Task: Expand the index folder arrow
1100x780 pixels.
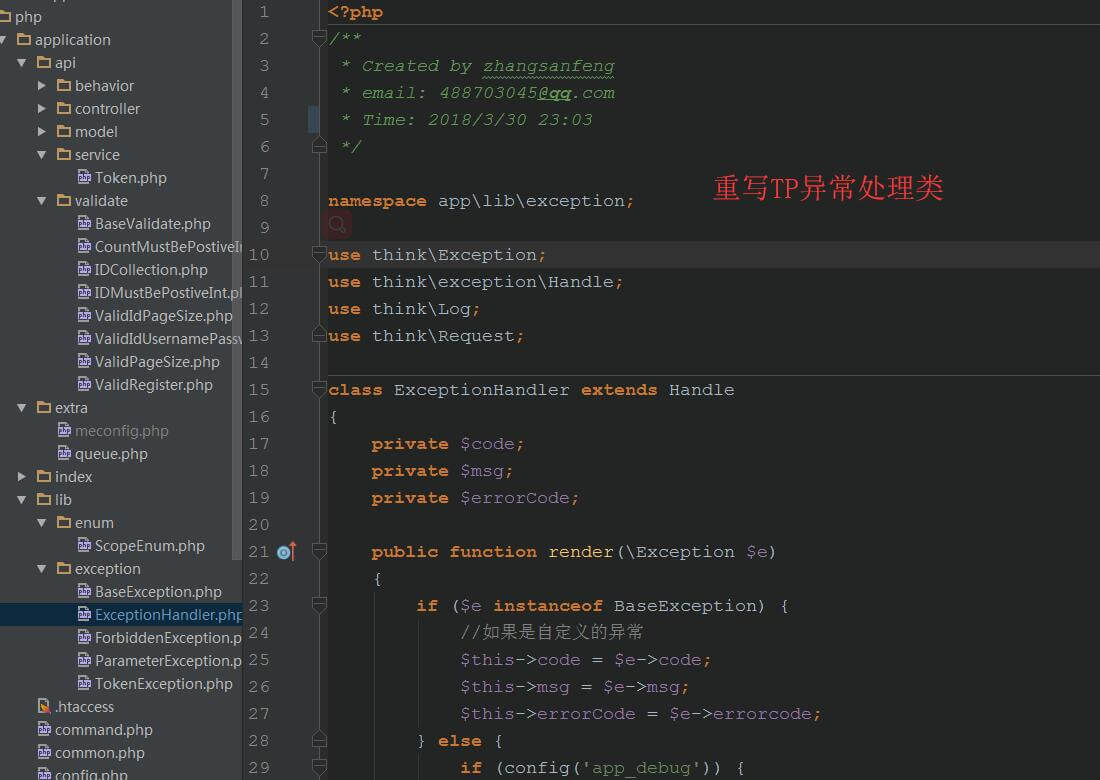Action: point(22,477)
